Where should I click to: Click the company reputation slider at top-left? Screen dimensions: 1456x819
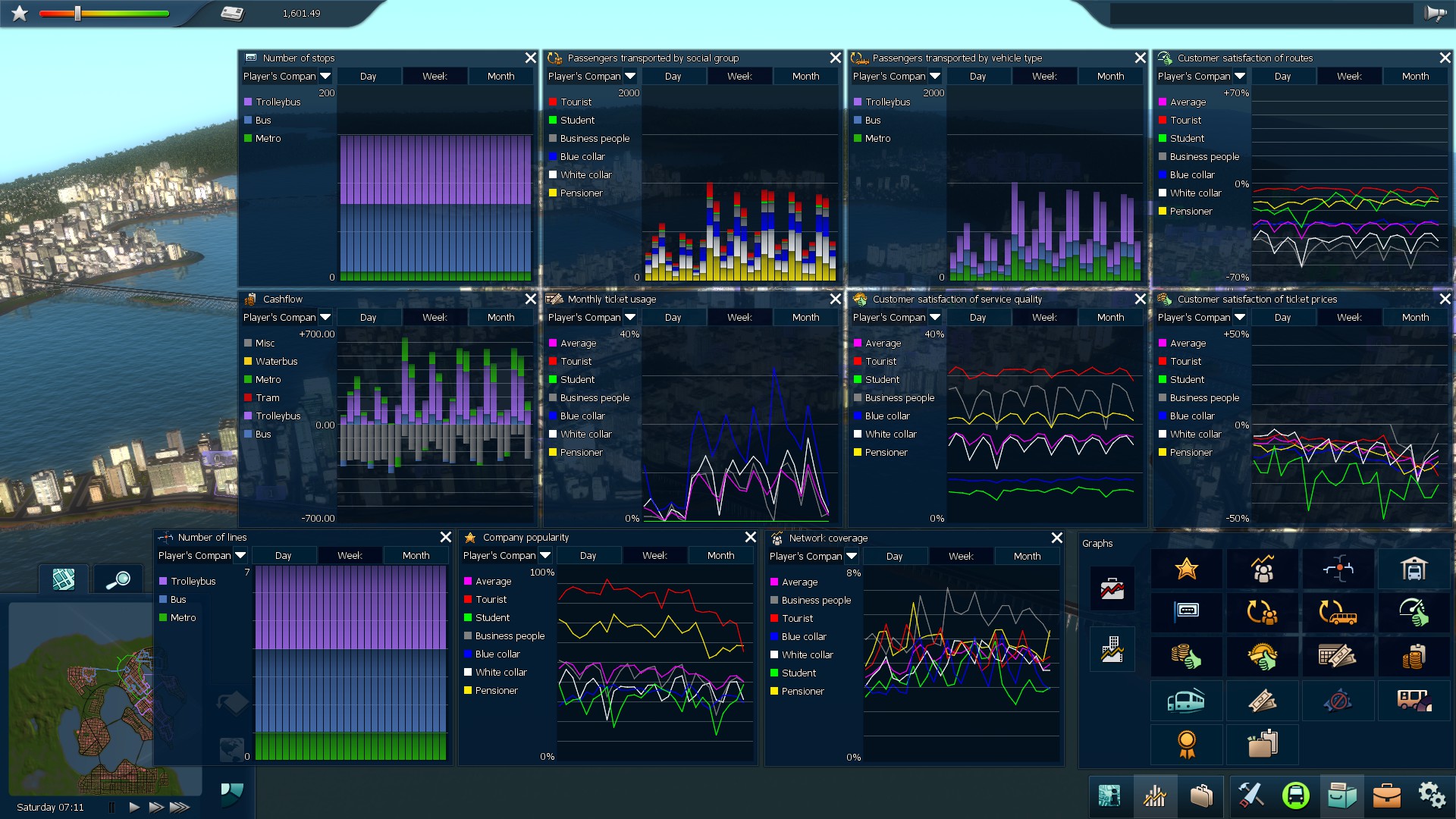(77, 14)
